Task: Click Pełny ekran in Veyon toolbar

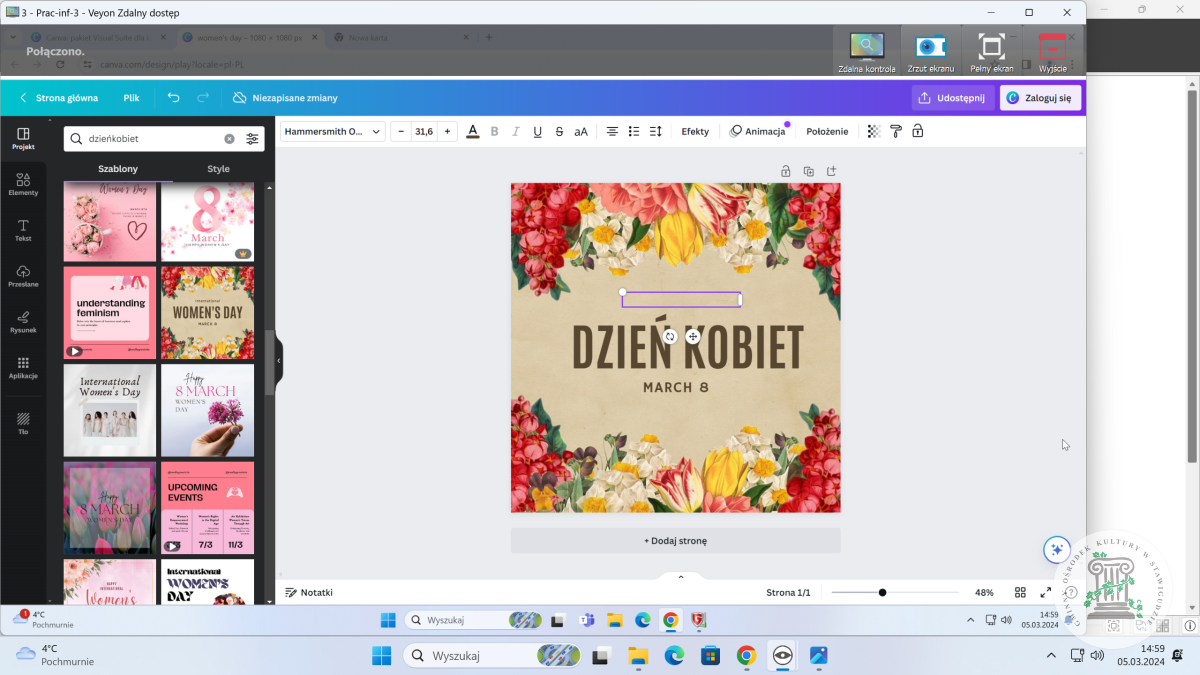Action: tap(991, 53)
